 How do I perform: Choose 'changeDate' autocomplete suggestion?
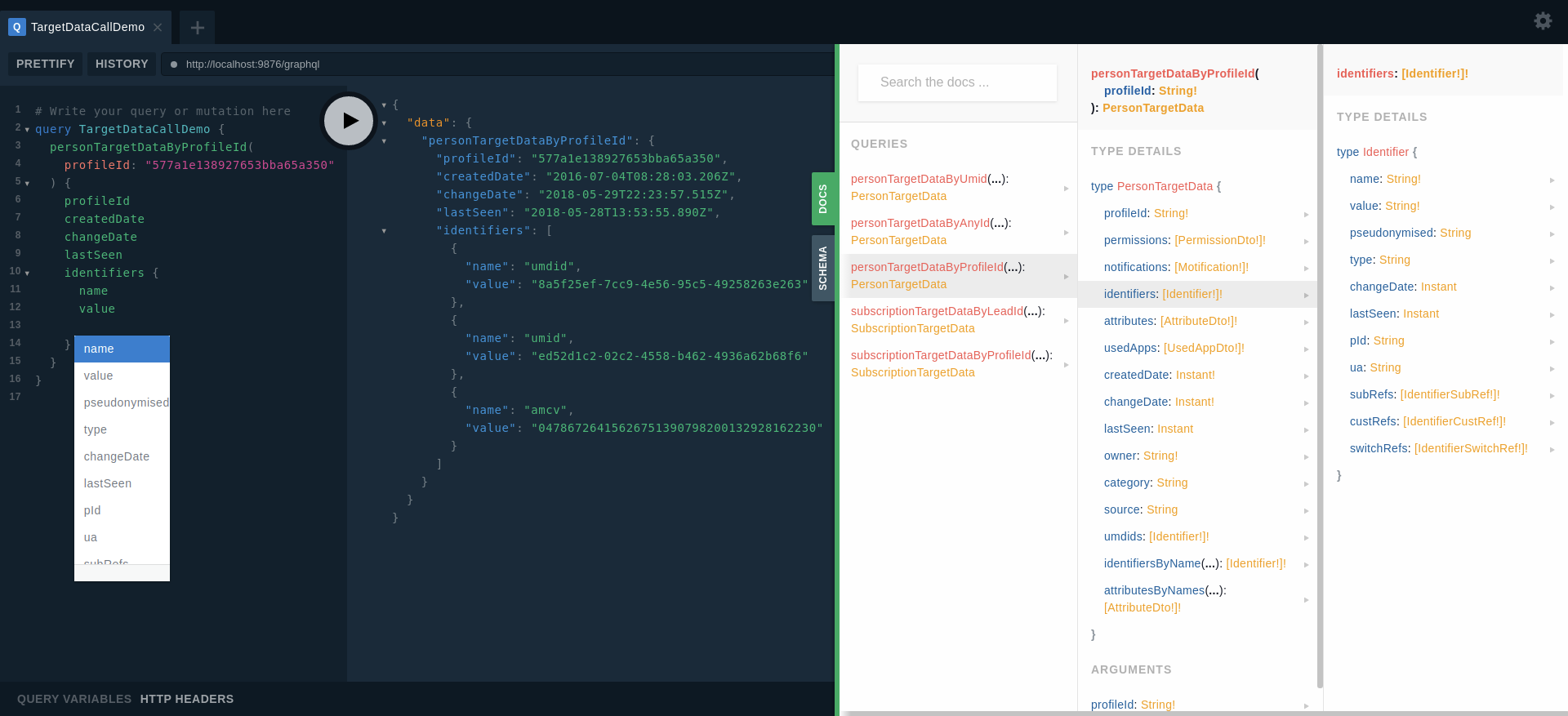coord(117,456)
